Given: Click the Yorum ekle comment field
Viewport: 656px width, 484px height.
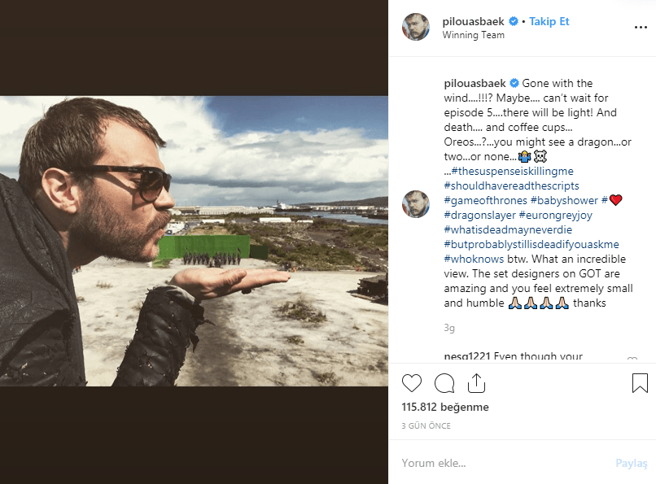Looking at the screenshot, I should (x=500, y=463).
